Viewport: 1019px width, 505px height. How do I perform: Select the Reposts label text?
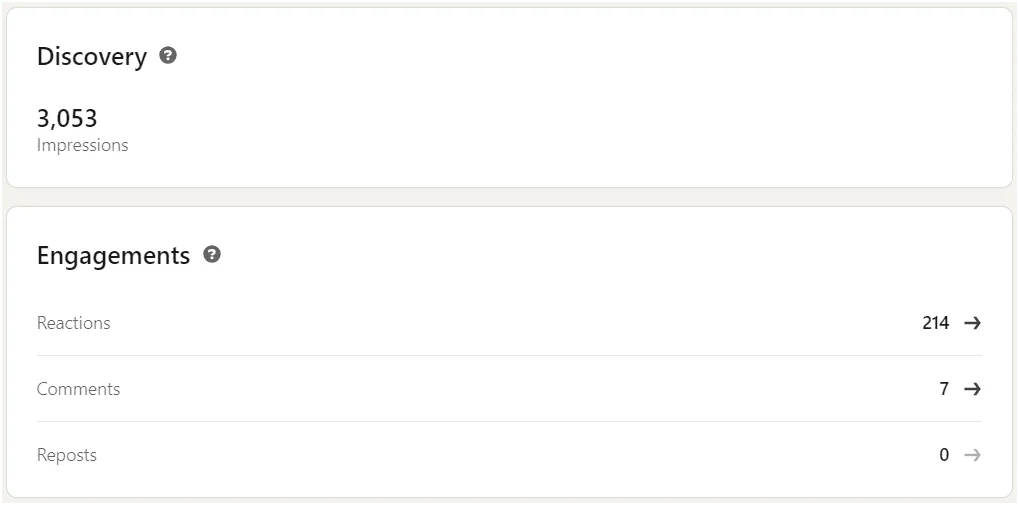[67, 455]
